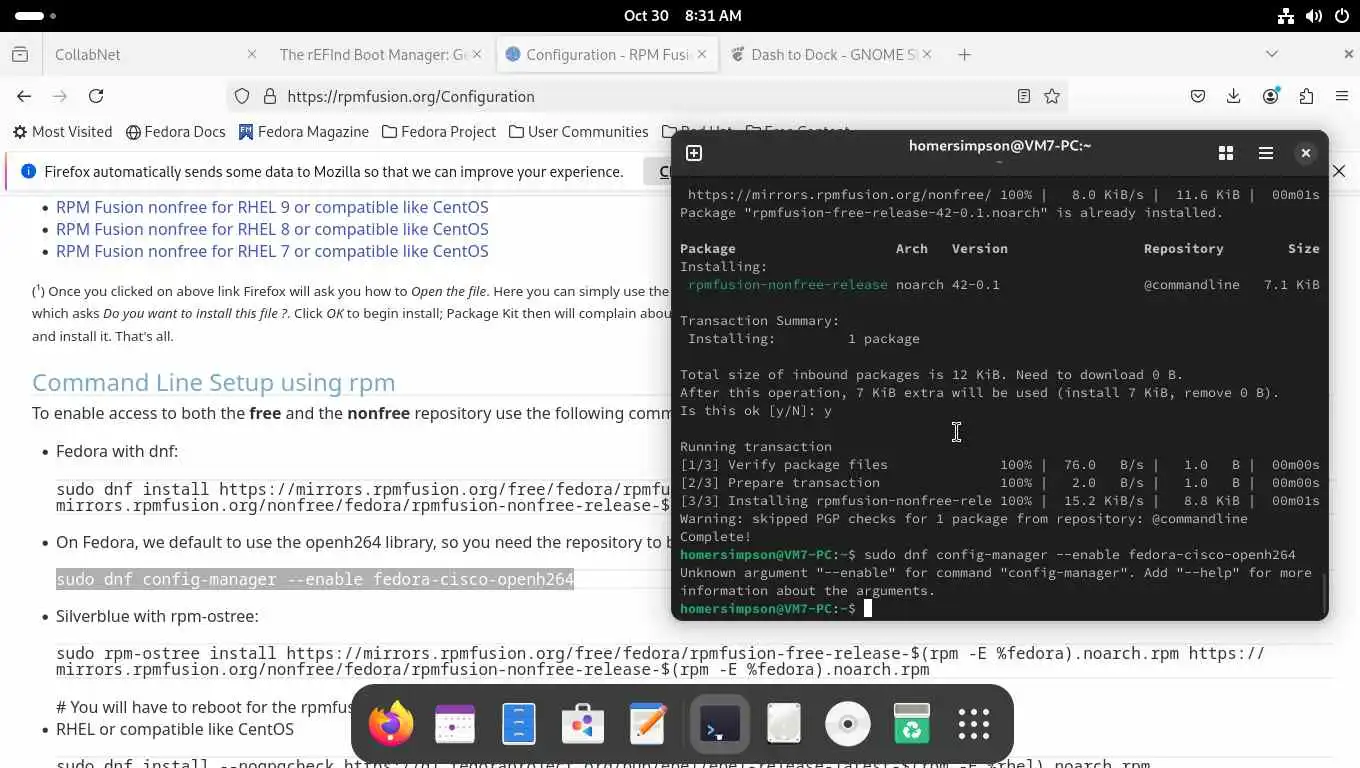Open RPM Fusion nonfree RHEL 8 link

272,229
